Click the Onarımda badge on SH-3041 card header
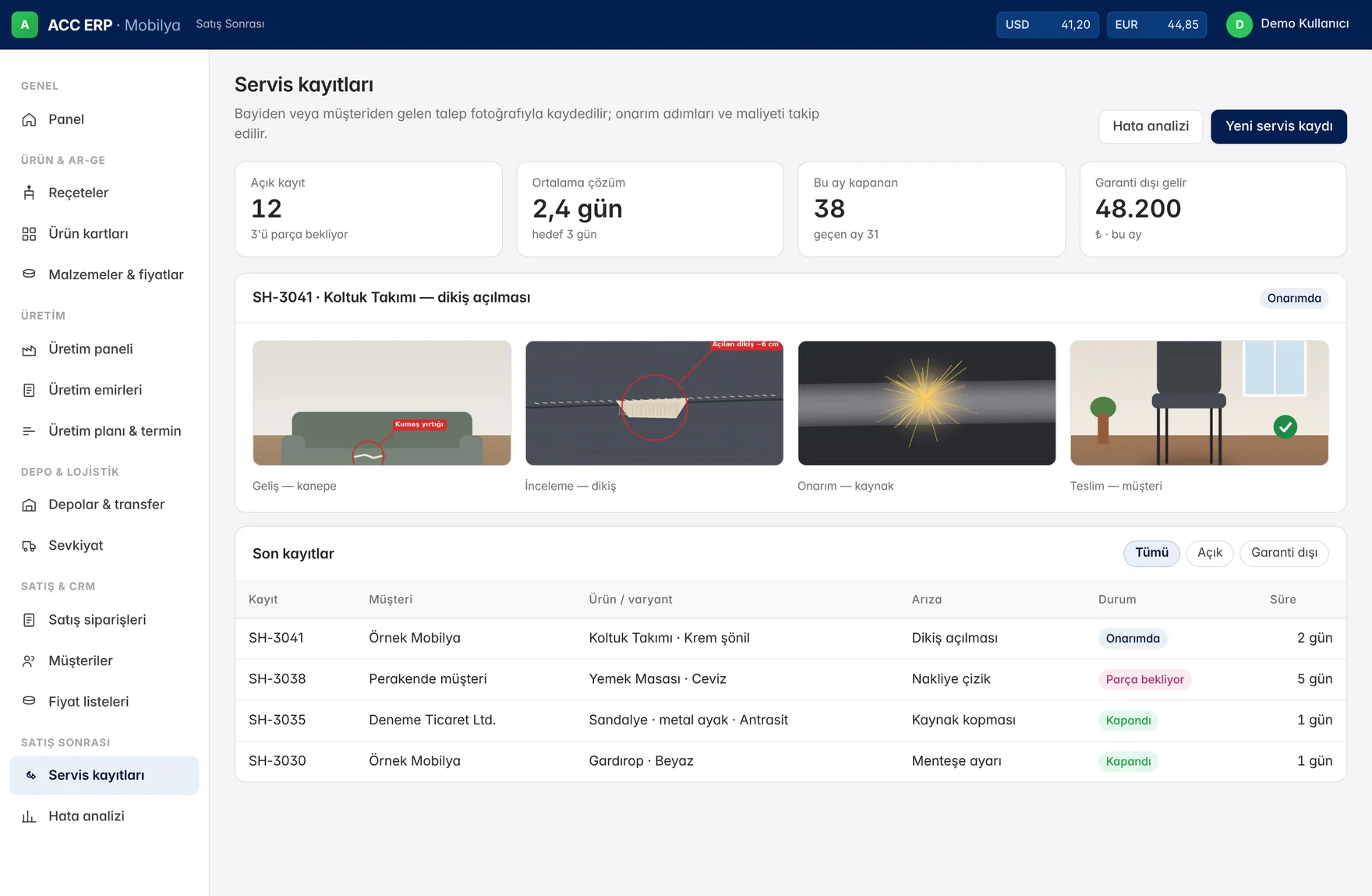This screenshot has height=896, width=1372. (1294, 298)
